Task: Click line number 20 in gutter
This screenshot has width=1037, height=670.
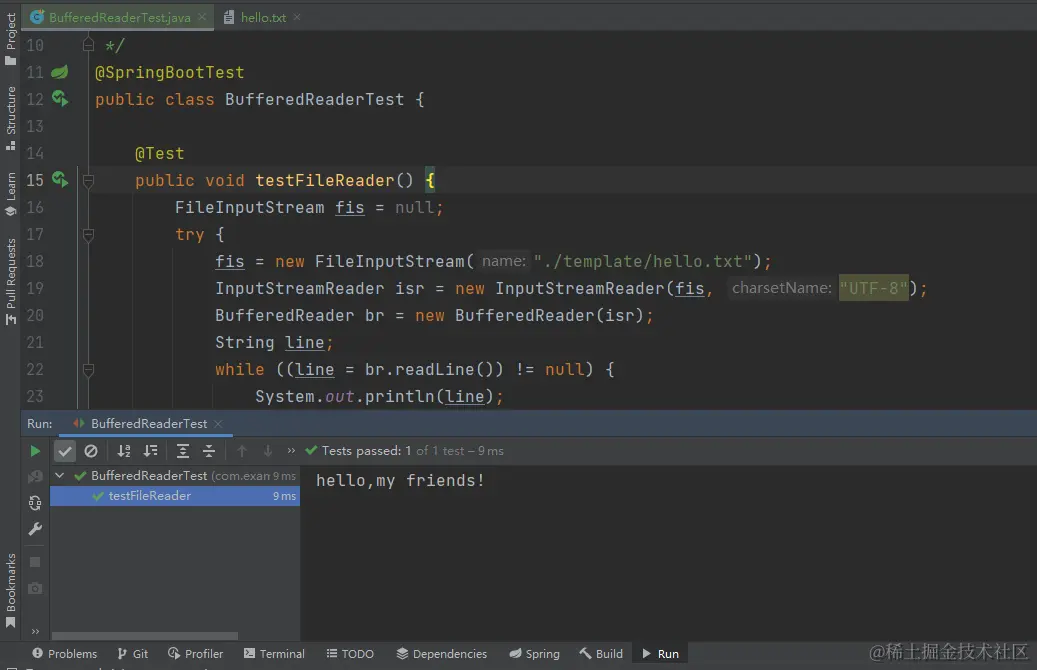Action: tap(35, 315)
